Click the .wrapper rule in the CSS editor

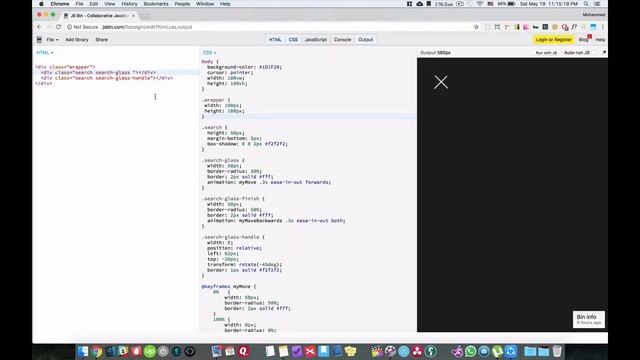(x=216, y=100)
